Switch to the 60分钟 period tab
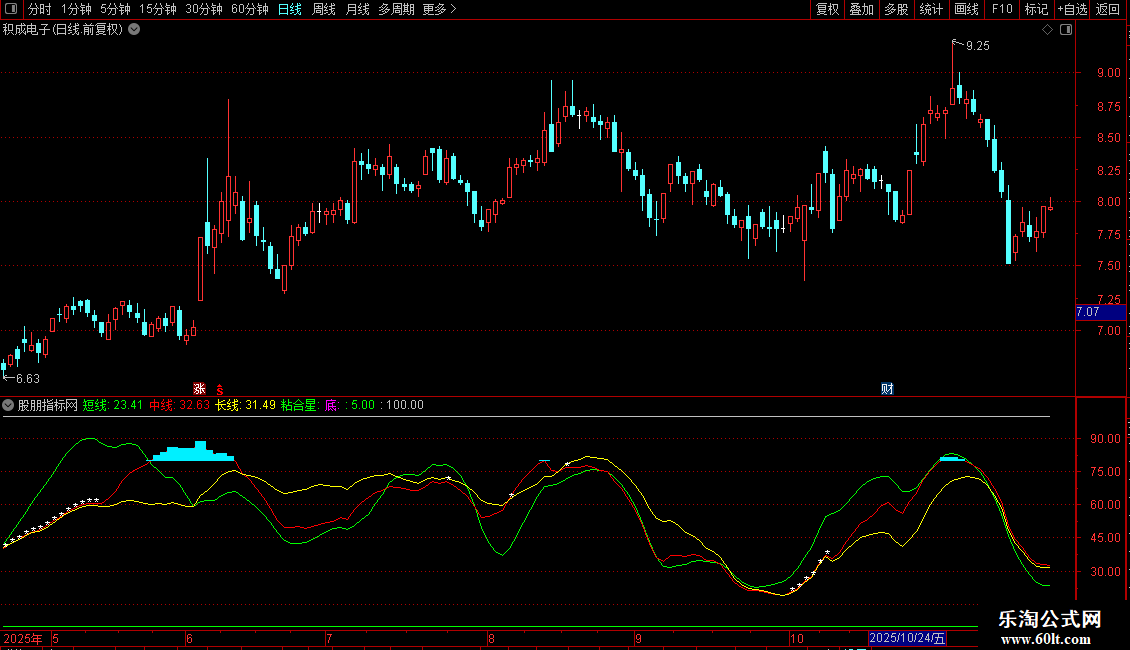Image resolution: width=1130 pixels, height=650 pixels. tap(249, 9)
